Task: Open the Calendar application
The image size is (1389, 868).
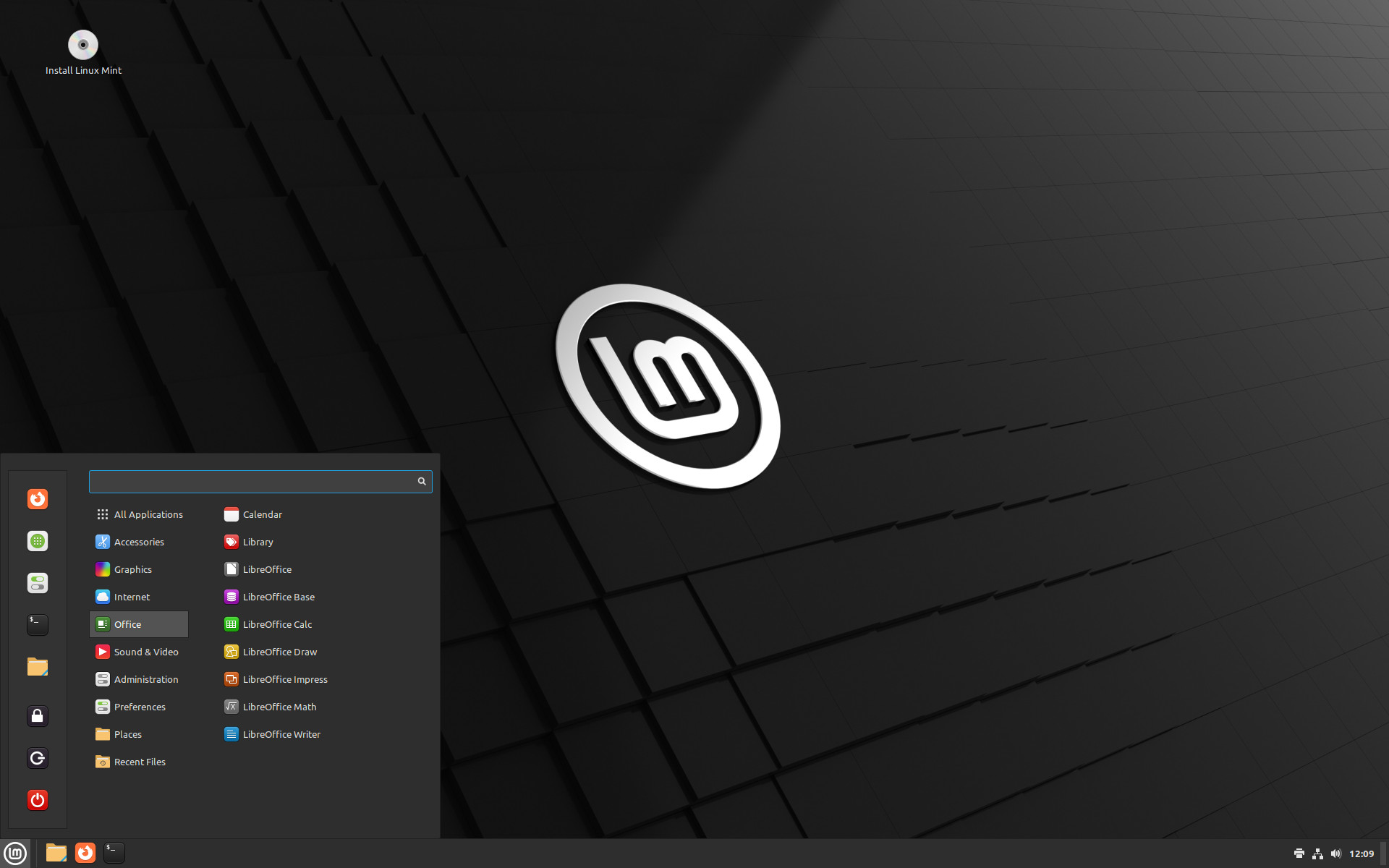Action: (262, 514)
